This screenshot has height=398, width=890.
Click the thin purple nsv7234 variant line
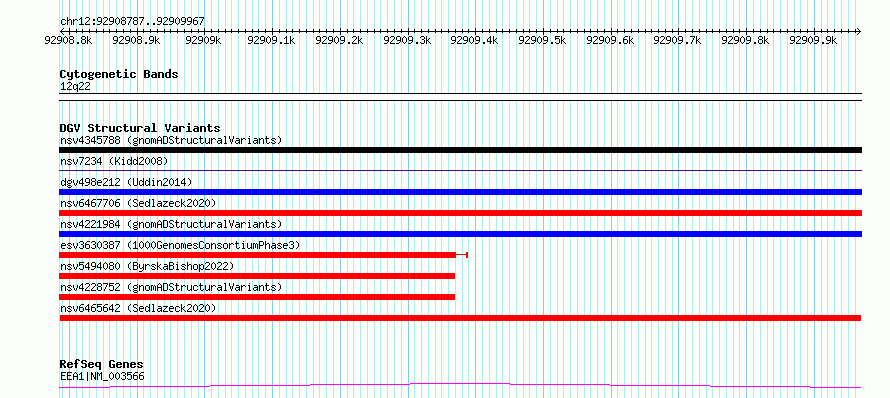(460, 170)
